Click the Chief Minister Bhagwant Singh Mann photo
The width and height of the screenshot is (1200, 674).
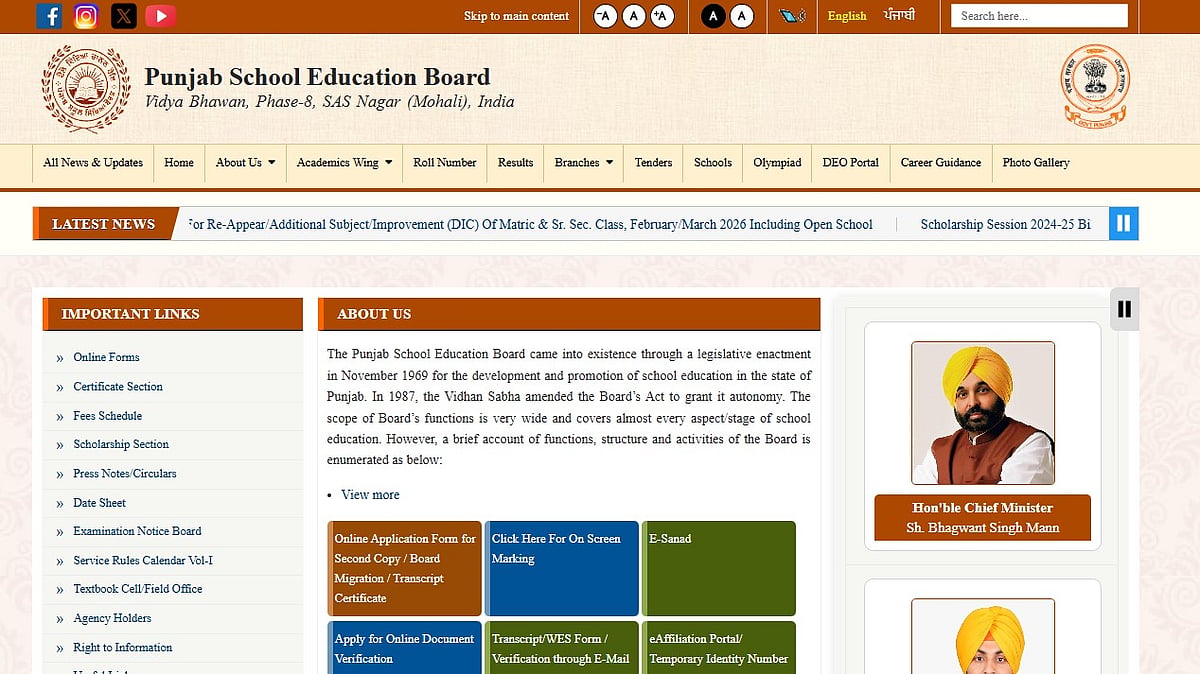click(983, 413)
